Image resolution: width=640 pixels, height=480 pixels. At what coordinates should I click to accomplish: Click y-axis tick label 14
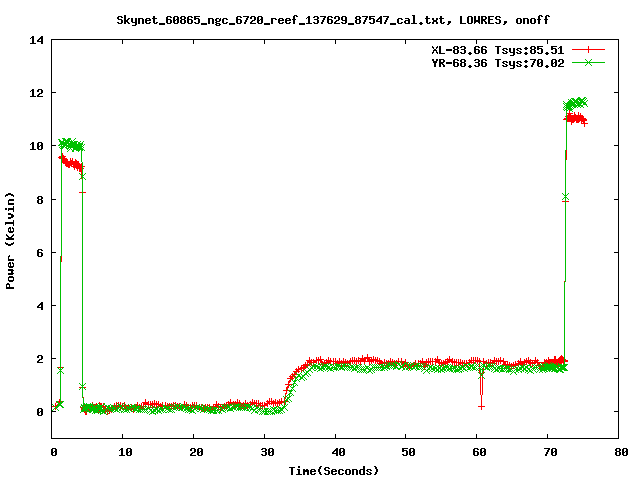click(x=36, y=40)
